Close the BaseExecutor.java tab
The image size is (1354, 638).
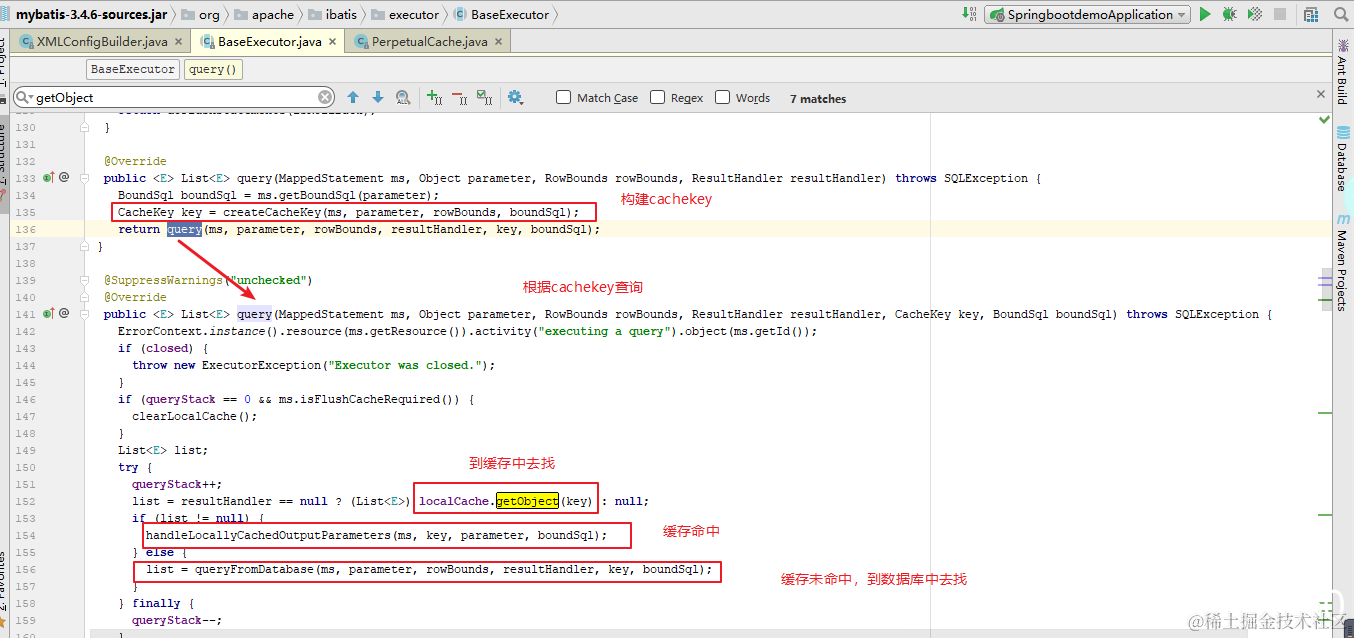coord(332,42)
